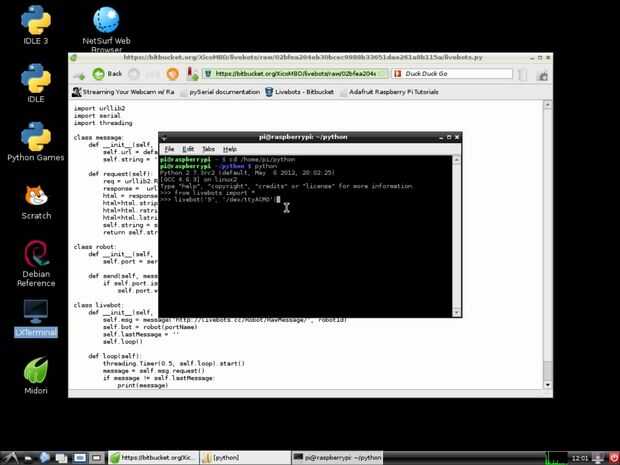Click the bitbucket URL address bar
Screen dimensions: 620x465
(295, 74)
